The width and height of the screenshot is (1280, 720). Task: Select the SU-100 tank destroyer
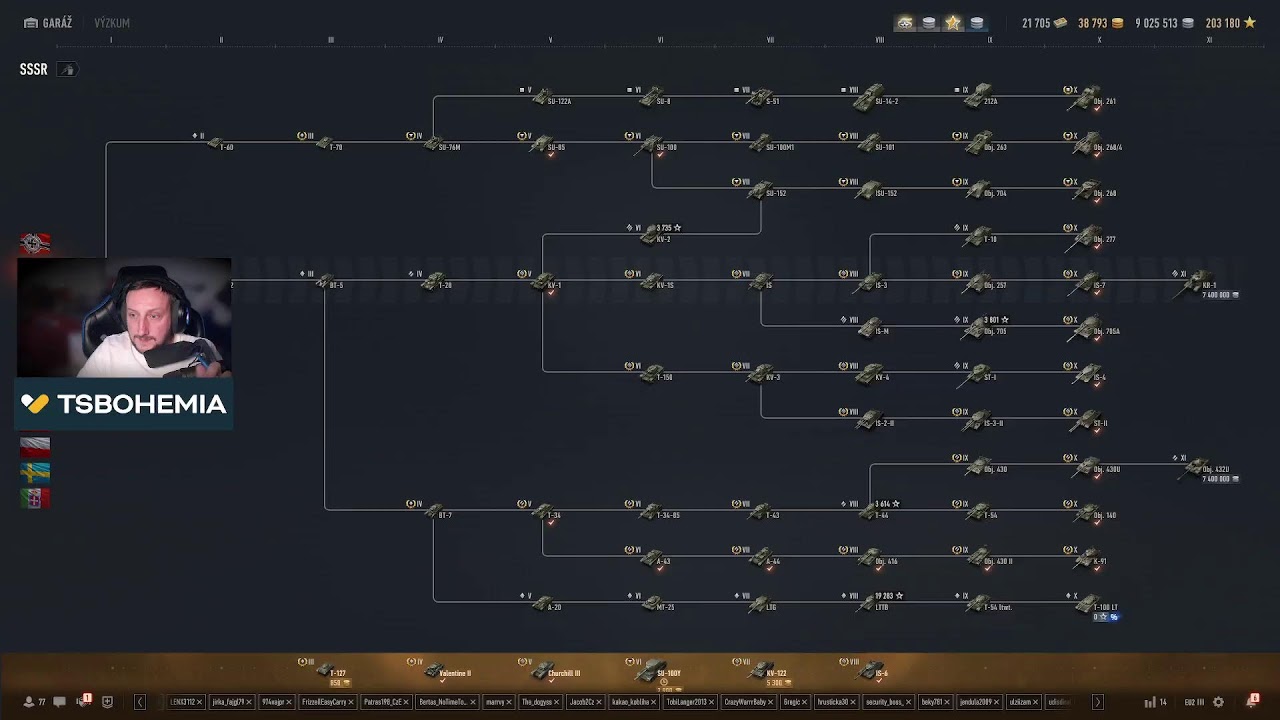(x=655, y=144)
